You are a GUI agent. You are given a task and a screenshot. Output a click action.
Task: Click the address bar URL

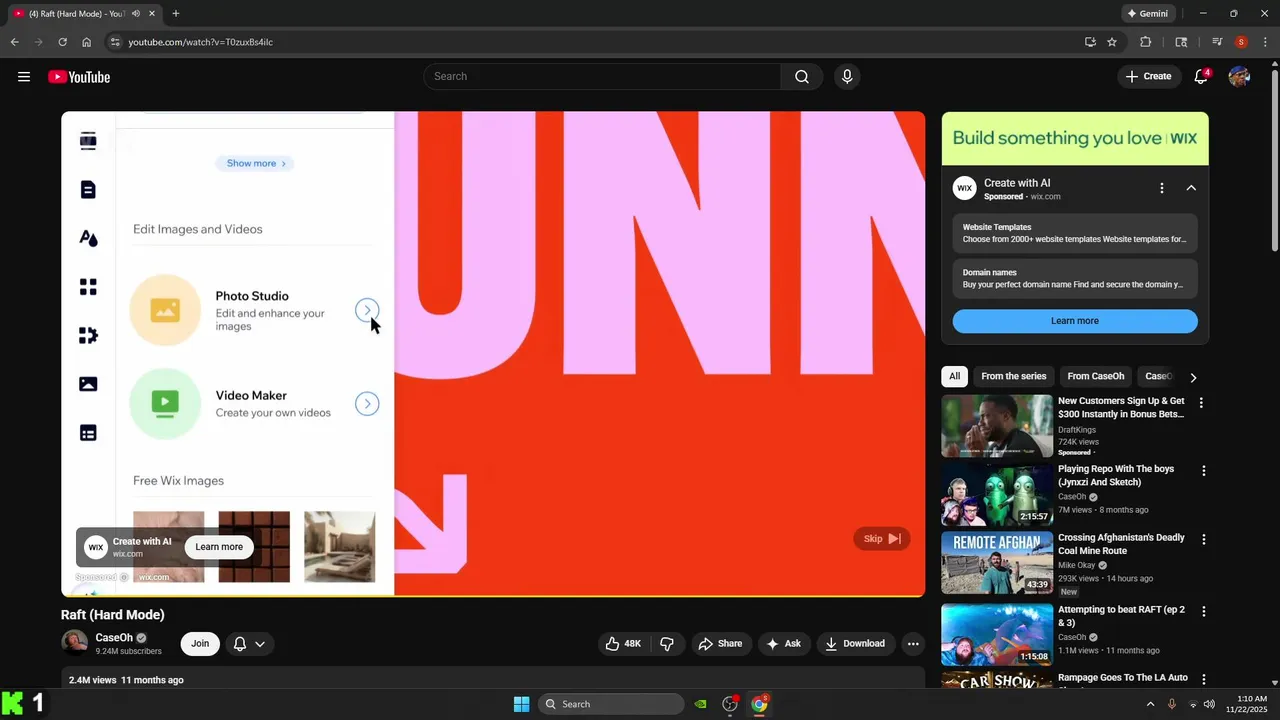point(201,42)
